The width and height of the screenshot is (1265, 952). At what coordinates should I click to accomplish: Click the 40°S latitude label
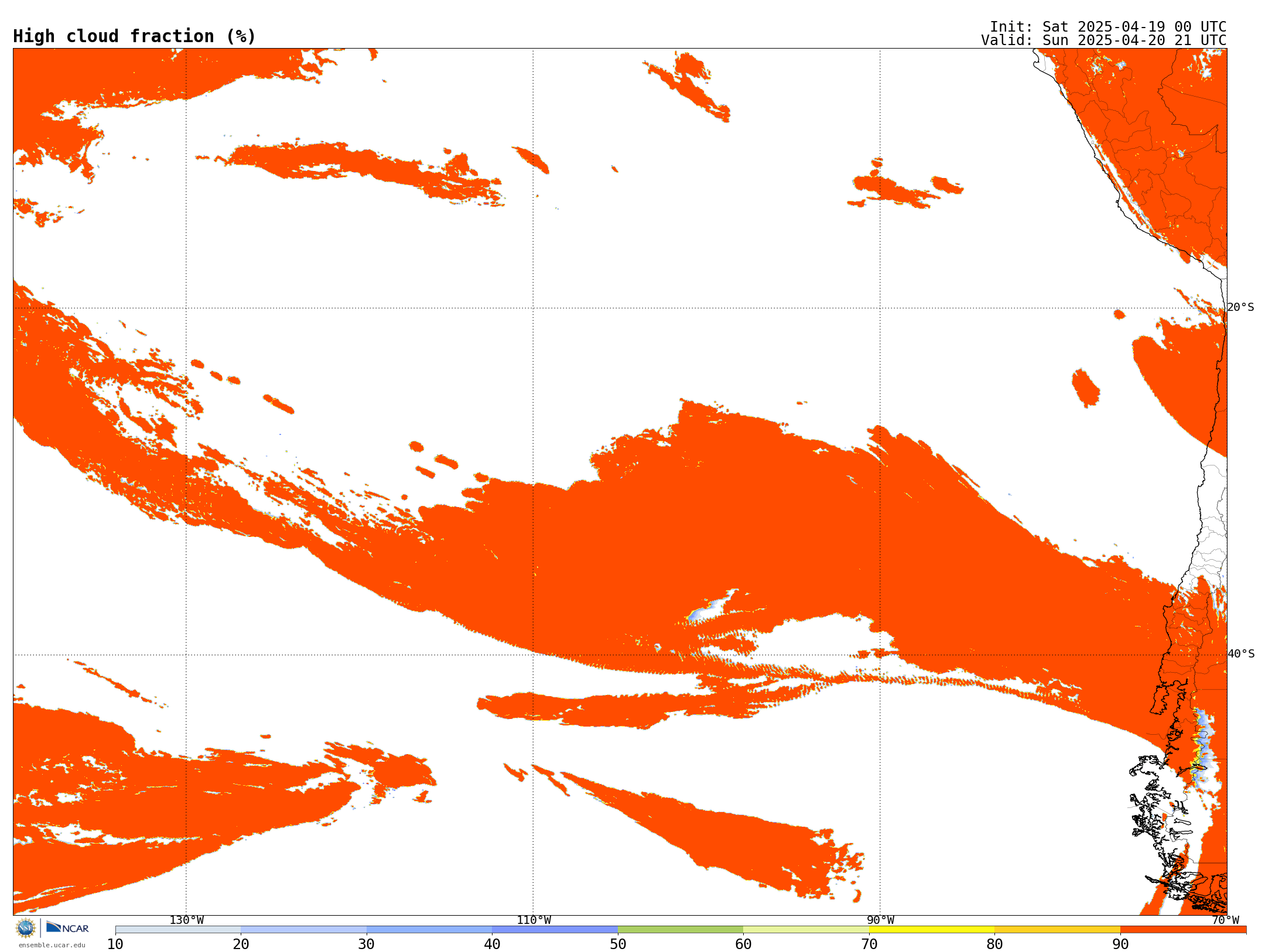(x=1240, y=654)
